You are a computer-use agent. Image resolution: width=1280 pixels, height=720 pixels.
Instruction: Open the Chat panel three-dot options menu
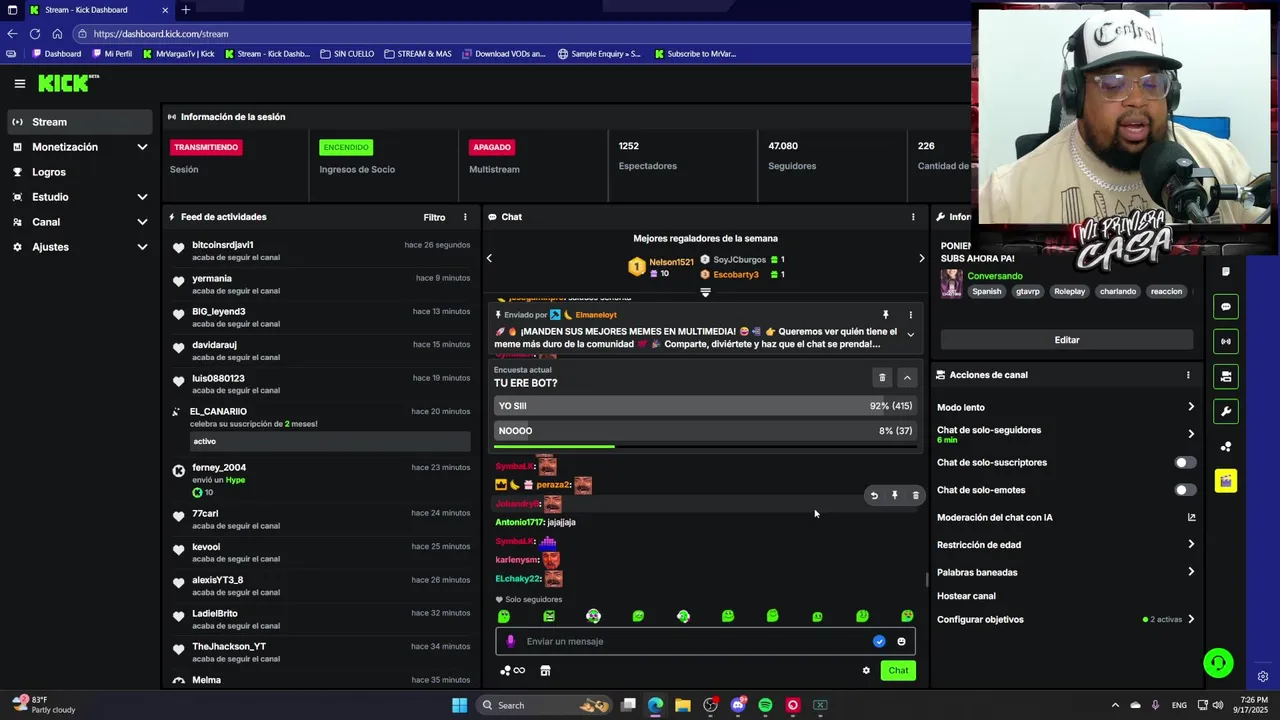click(912, 217)
